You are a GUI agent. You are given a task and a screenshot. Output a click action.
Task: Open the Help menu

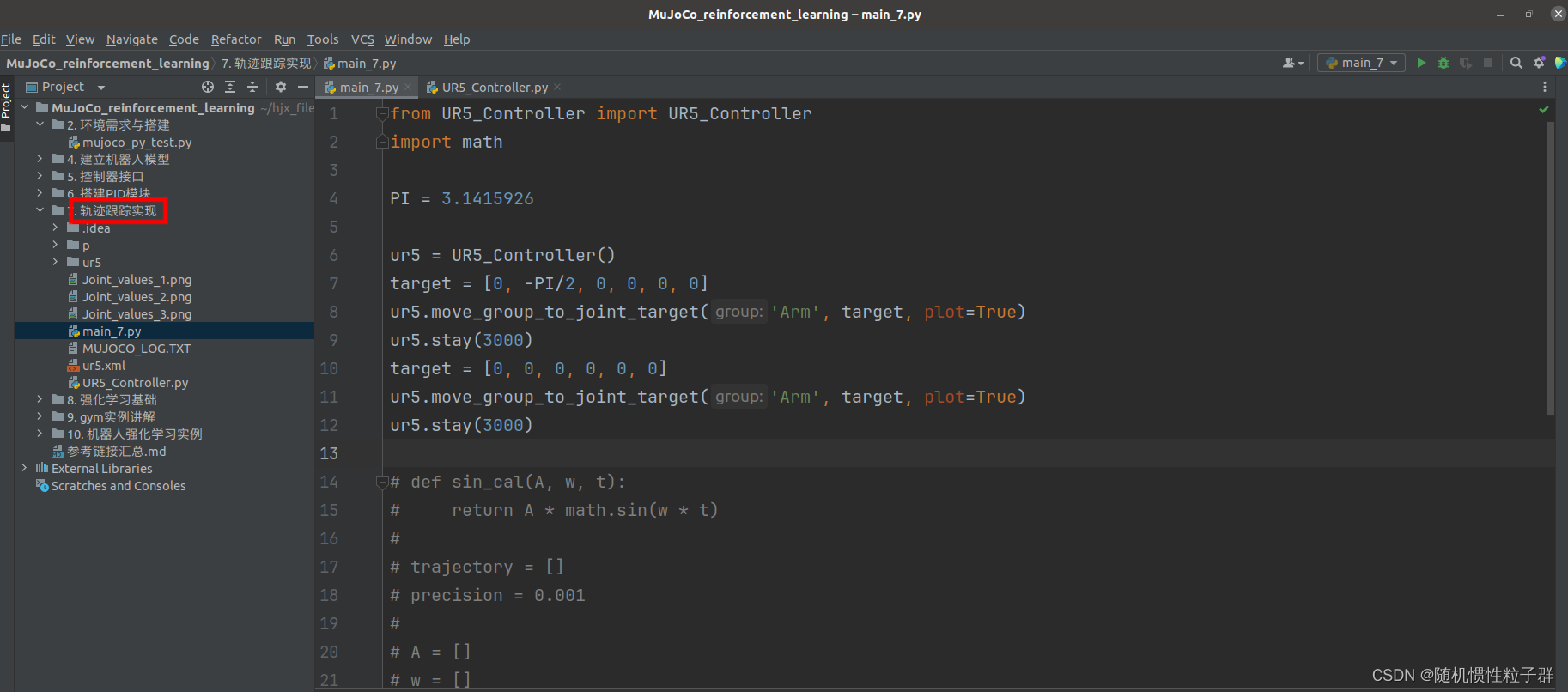pyautogui.click(x=457, y=39)
